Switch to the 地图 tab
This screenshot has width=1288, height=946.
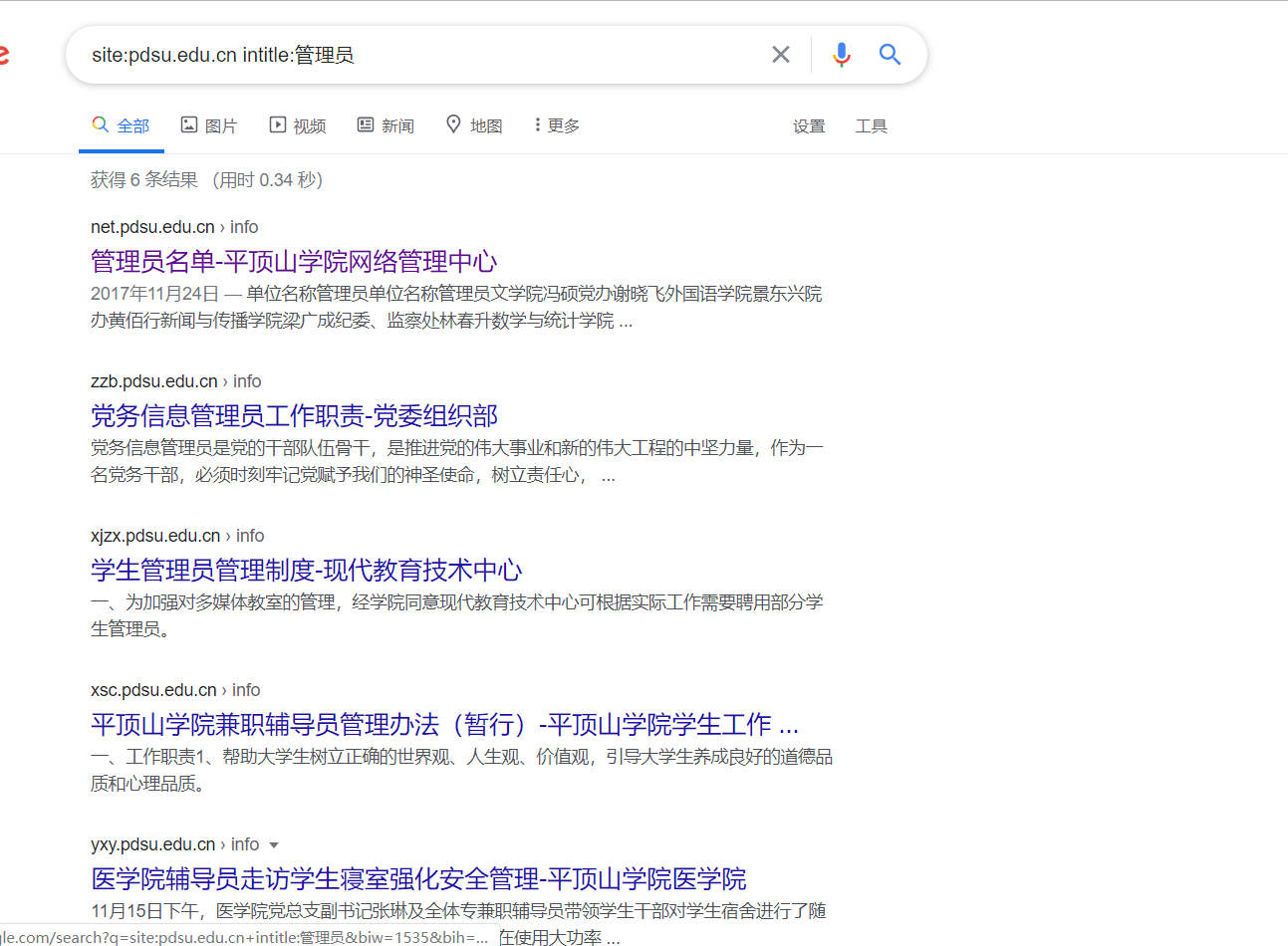(473, 125)
